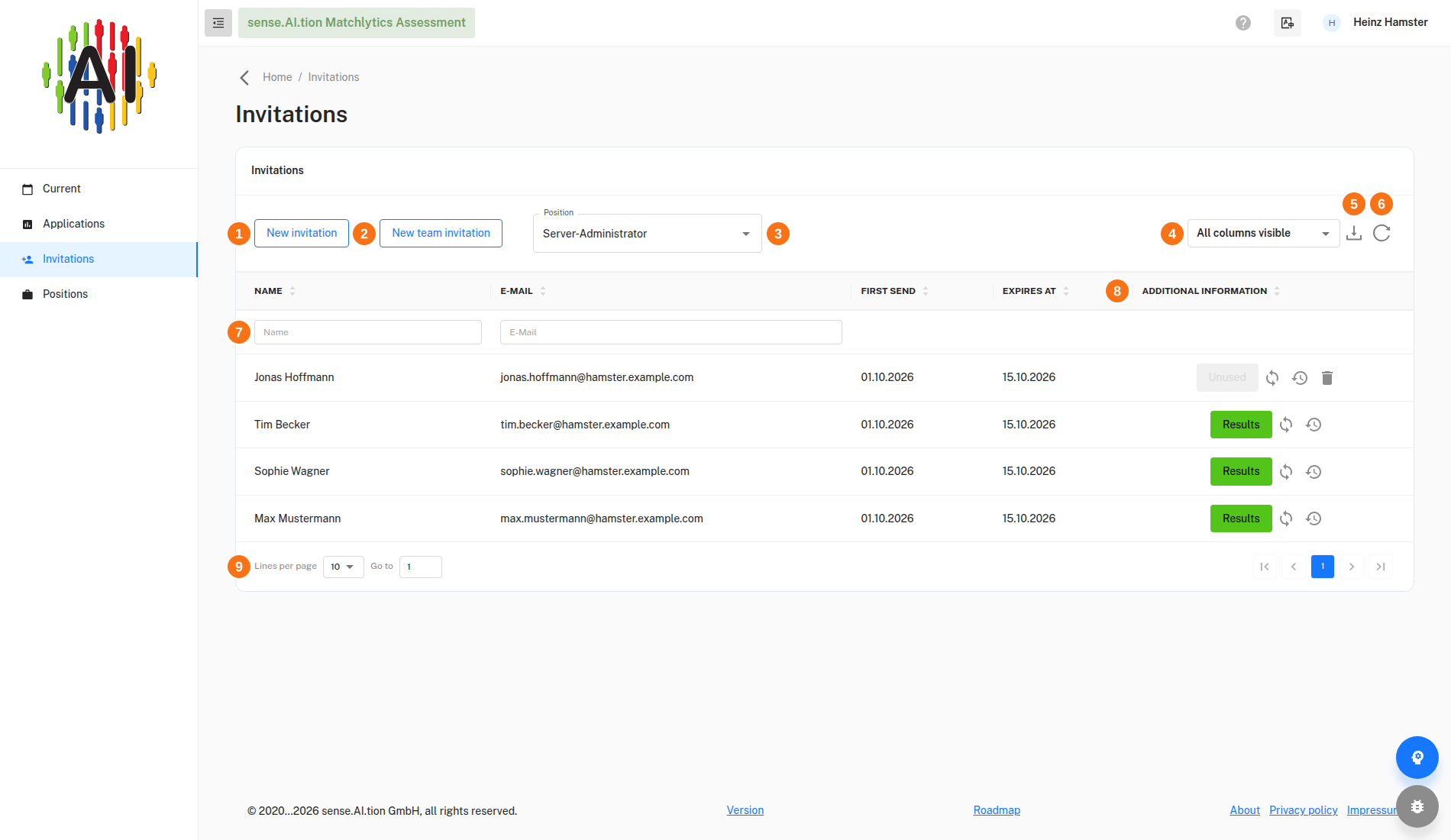Image resolution: width=1451 pixels, height=840 pixels.
Task: View Results for Max Mustermann
Action: (1241, 519)
